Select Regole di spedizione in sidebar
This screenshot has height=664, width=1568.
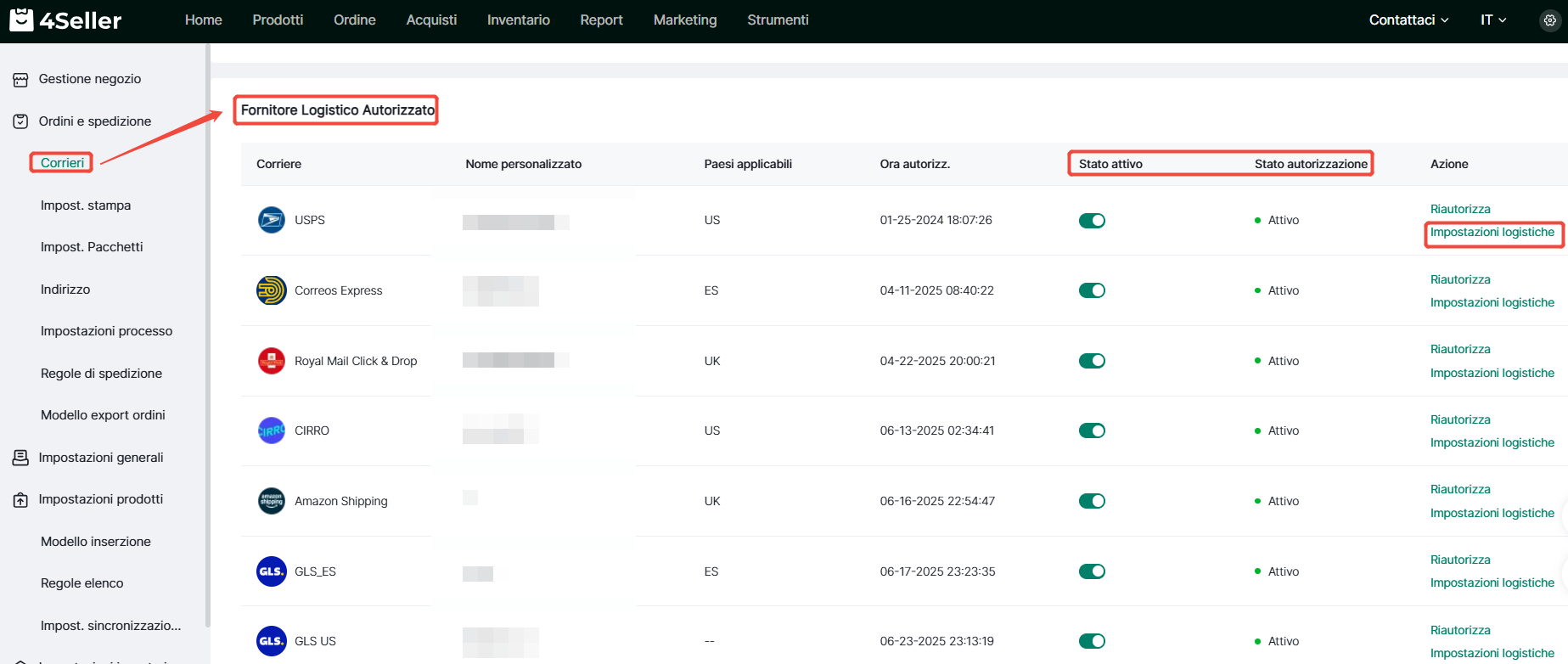(x=101, y=374)
